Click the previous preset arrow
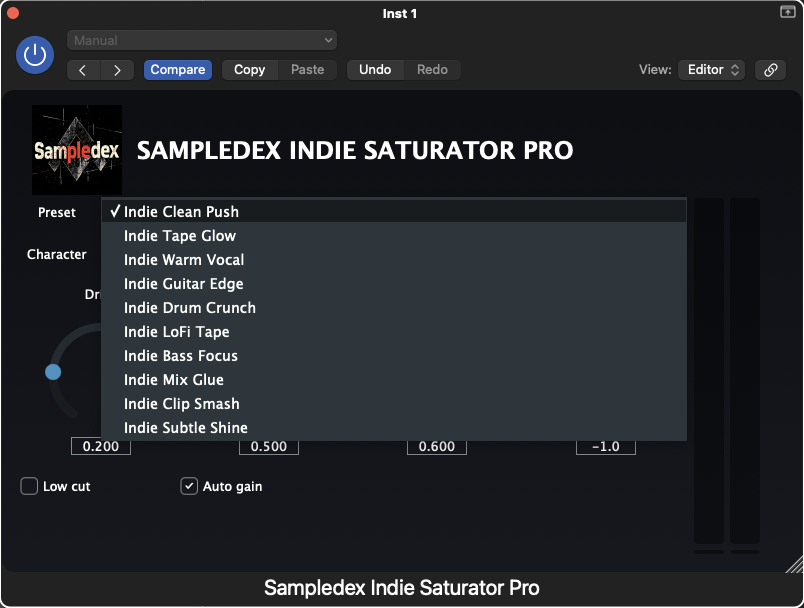The image size is (804, 608). 82,71
